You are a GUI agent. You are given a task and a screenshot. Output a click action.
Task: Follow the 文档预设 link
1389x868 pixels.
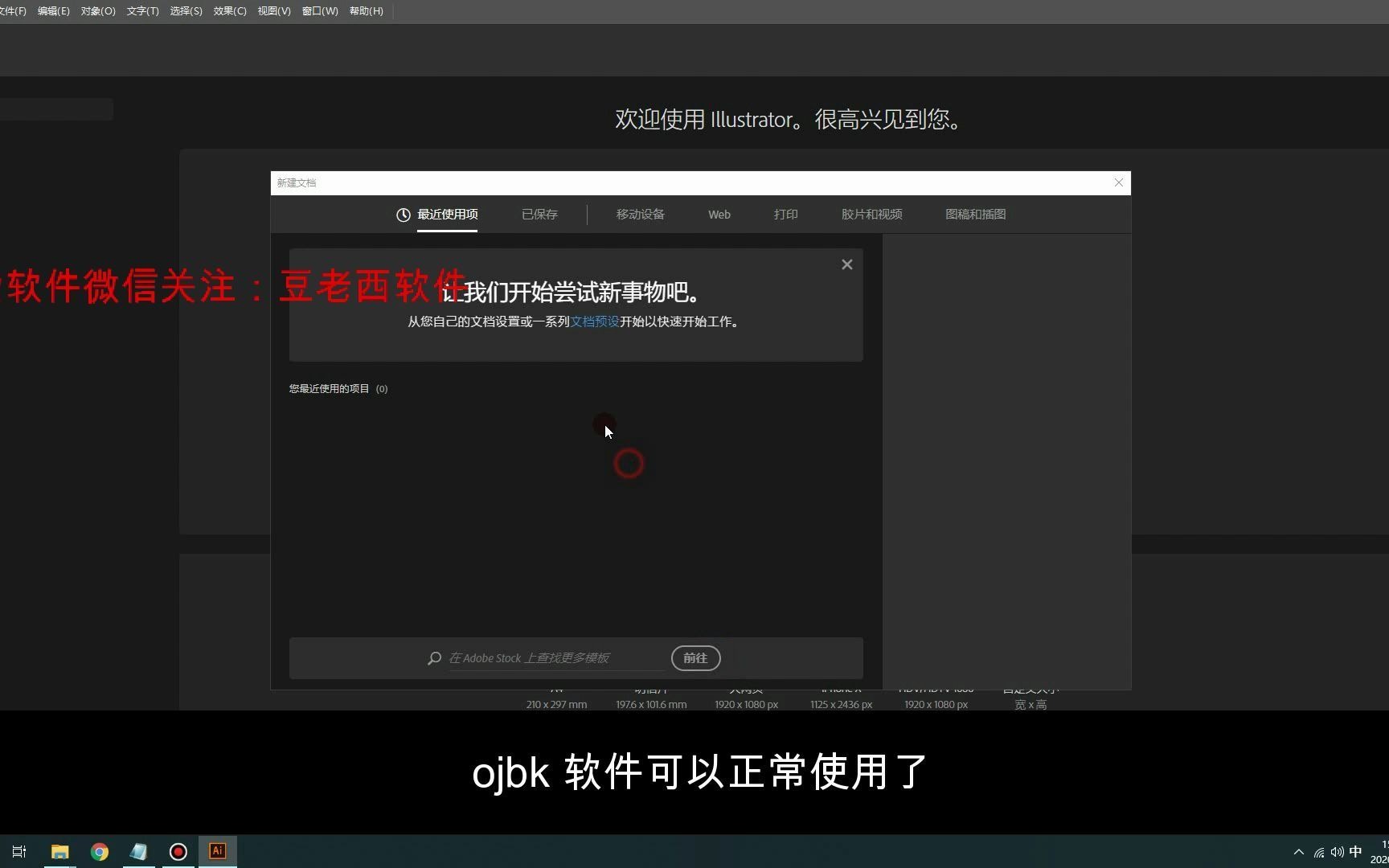tap(594, 321)
